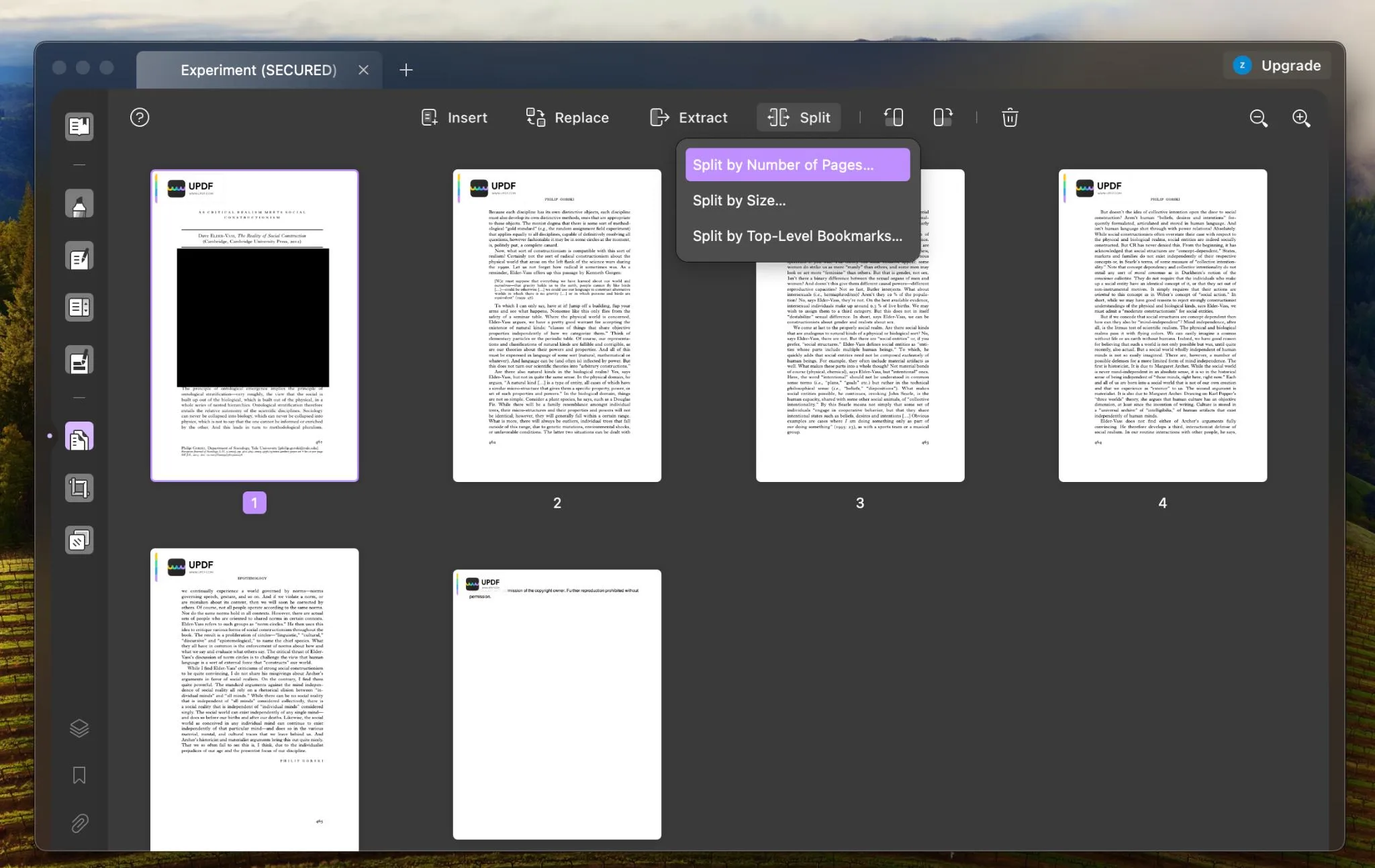
Task: Click the page number 3 label
Action: pos(860,503)
